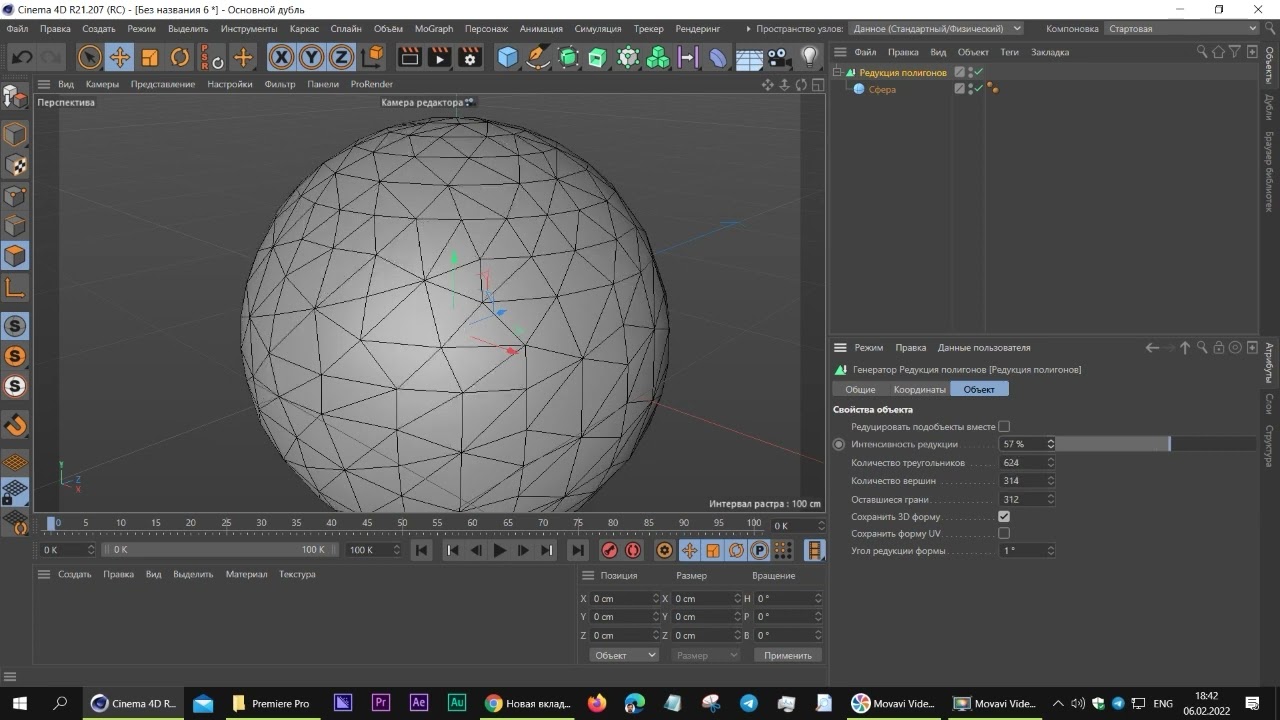1280x720 pixels.
Task: Click the Planar Workplane grid icon in left toolbar
Action: pos(15,462)
